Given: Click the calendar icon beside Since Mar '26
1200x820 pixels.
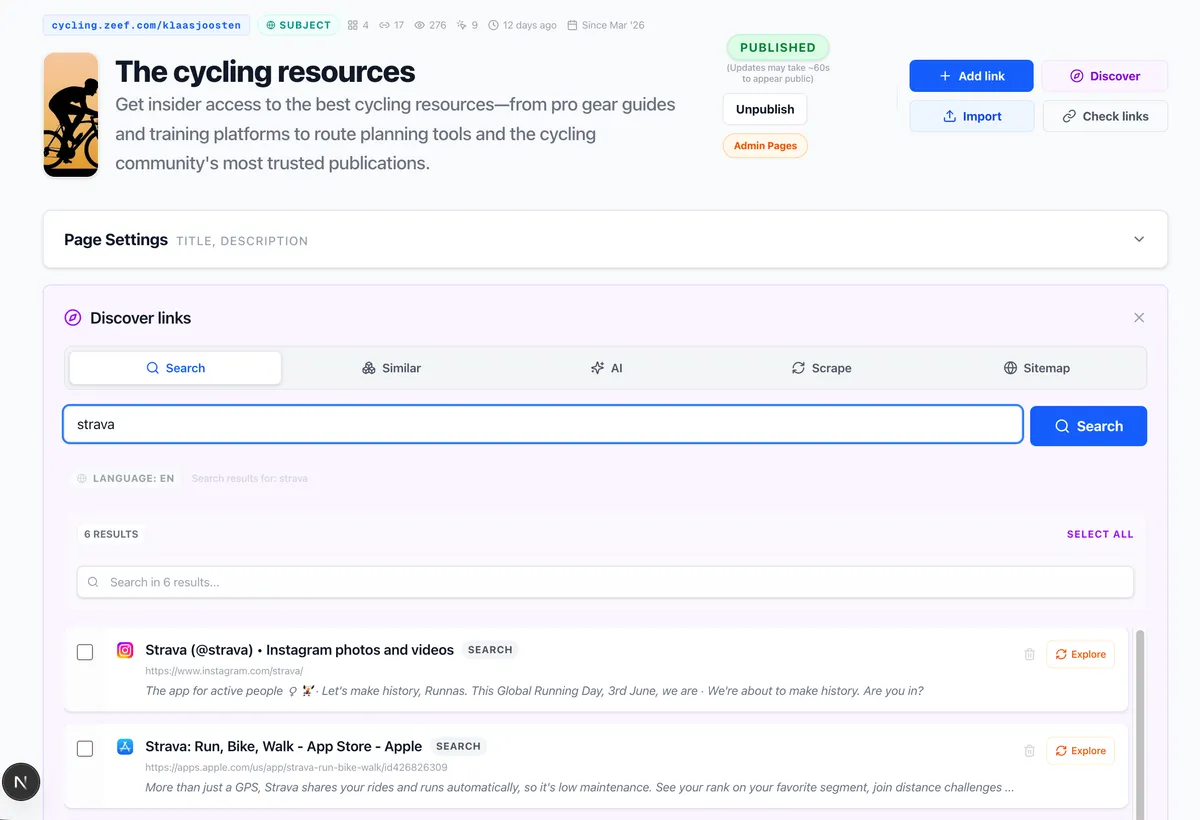Looking at the screenshot, I should [x=572, y=25].
